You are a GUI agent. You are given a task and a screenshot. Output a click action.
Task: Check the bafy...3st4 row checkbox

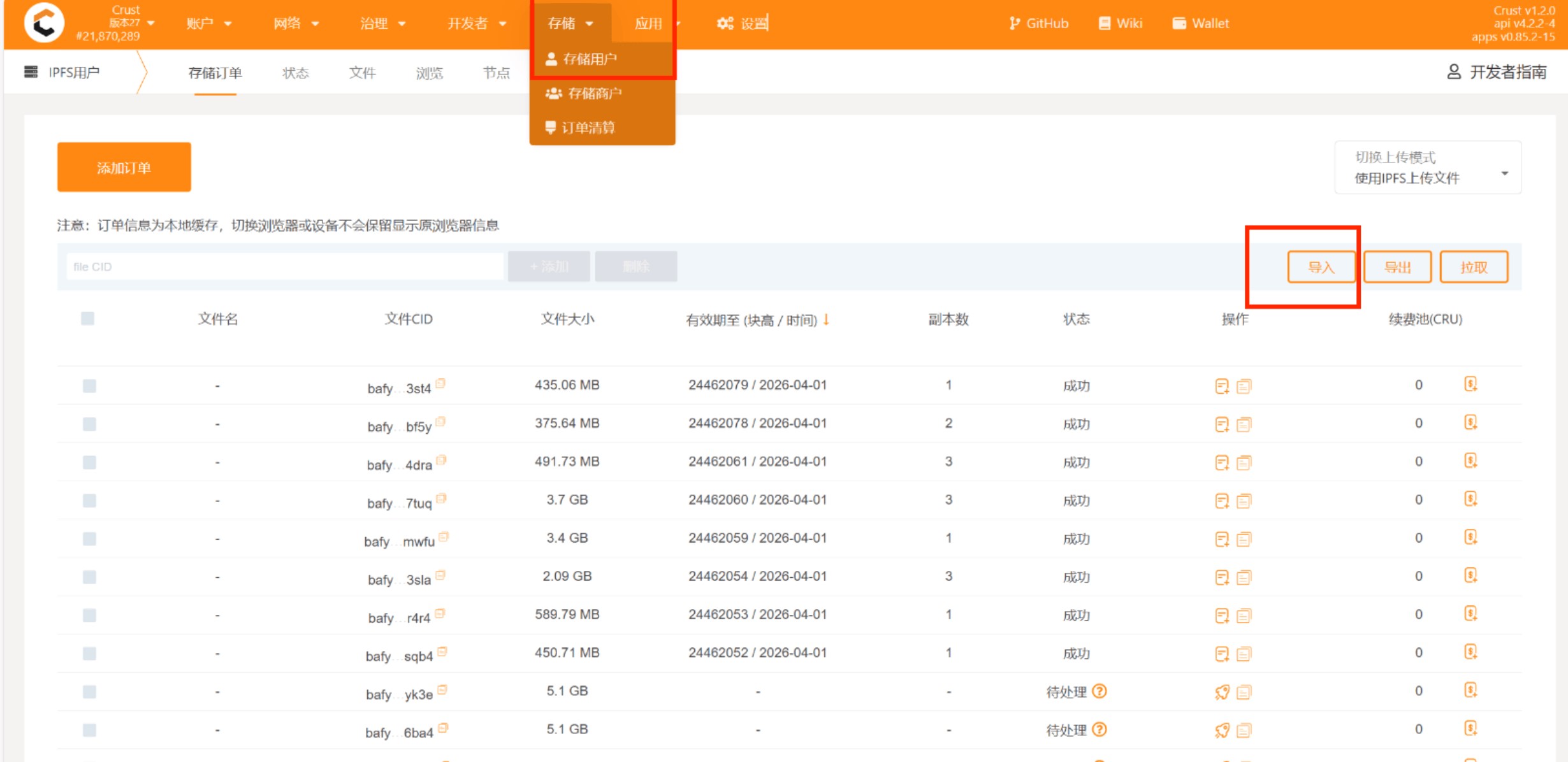pyautogui.click(x=89, y=386)
